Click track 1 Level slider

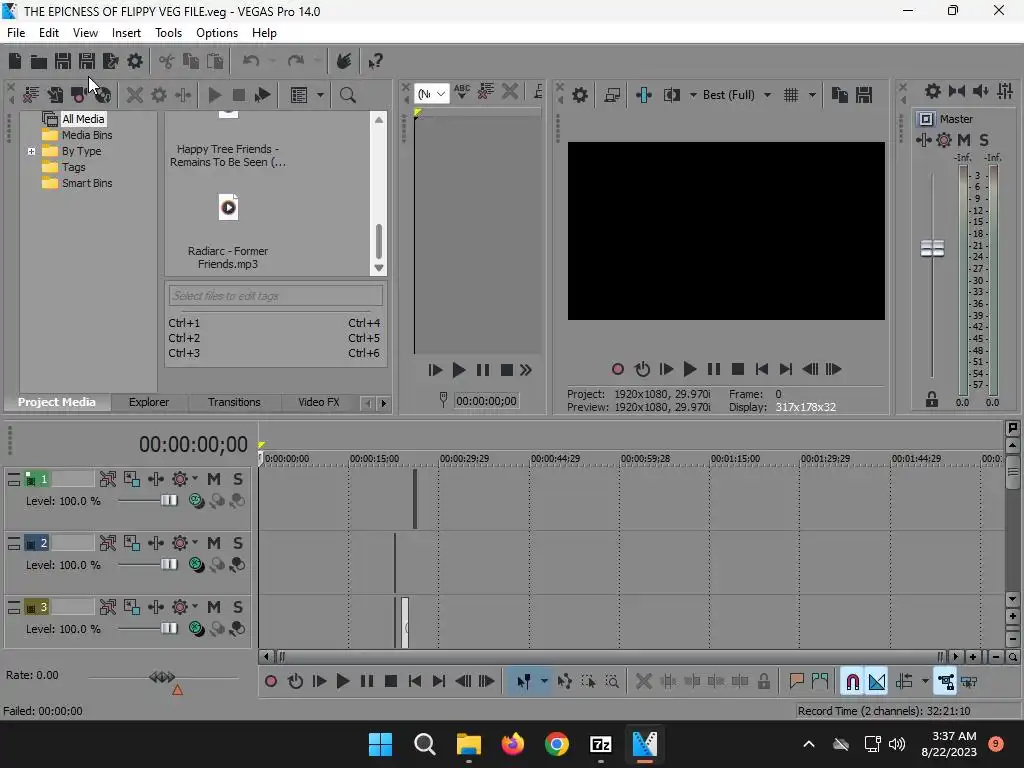pos(168,501)
